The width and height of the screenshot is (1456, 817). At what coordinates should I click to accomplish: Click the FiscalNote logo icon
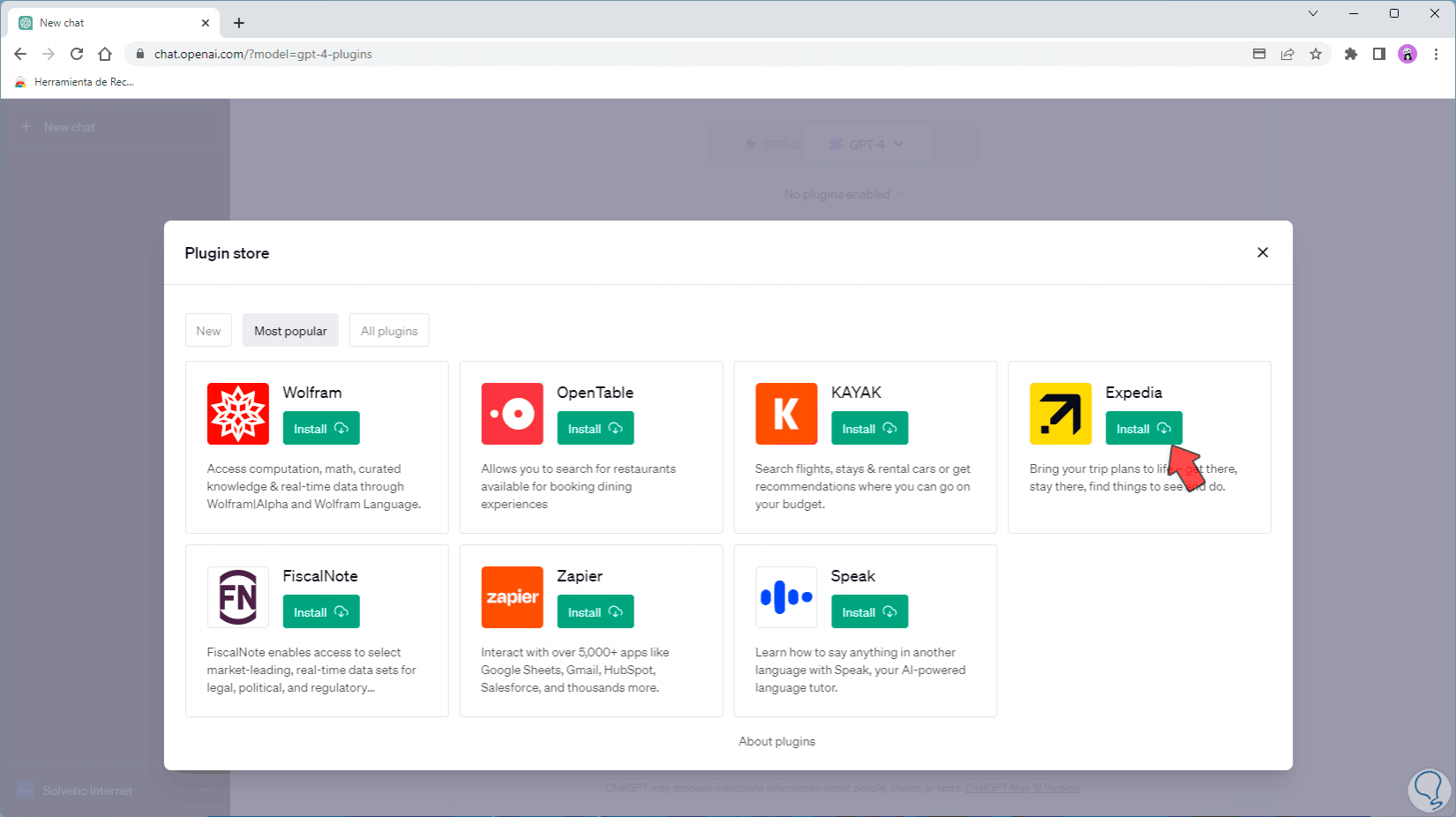point(238,597)
